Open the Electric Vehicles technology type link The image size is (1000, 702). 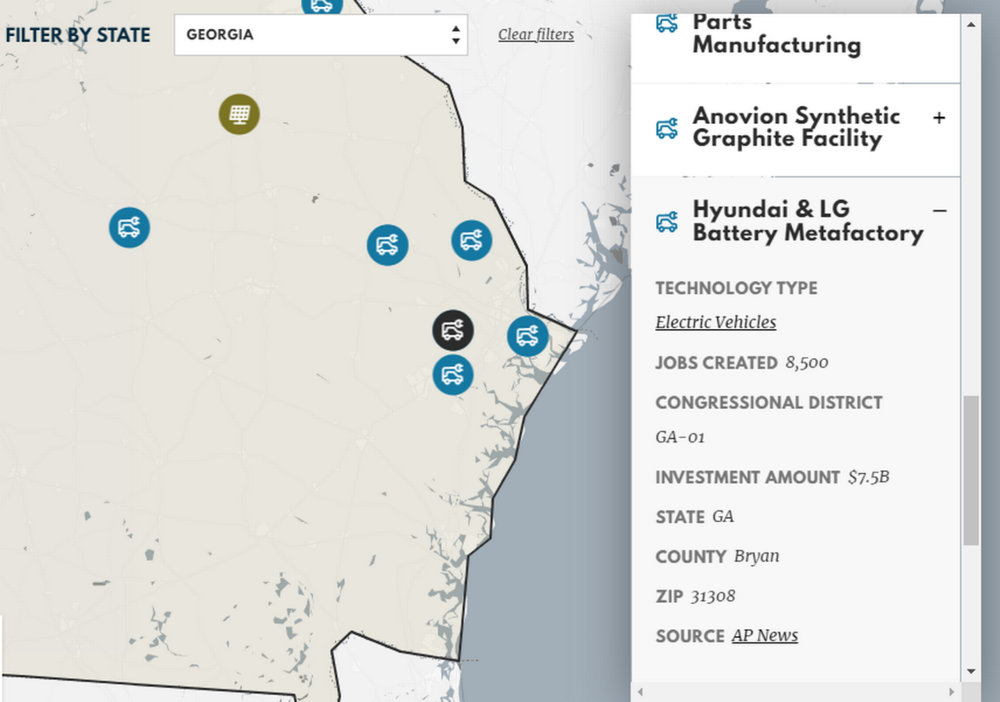[716, 322]
